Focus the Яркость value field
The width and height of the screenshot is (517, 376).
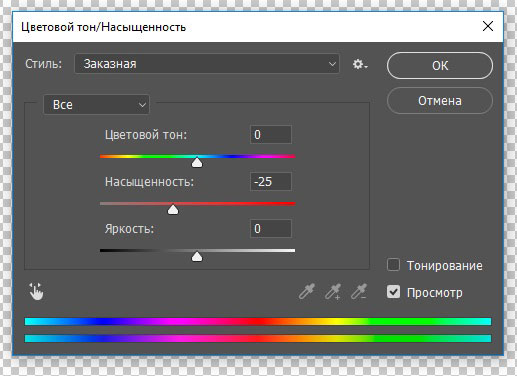click(271, 229)
